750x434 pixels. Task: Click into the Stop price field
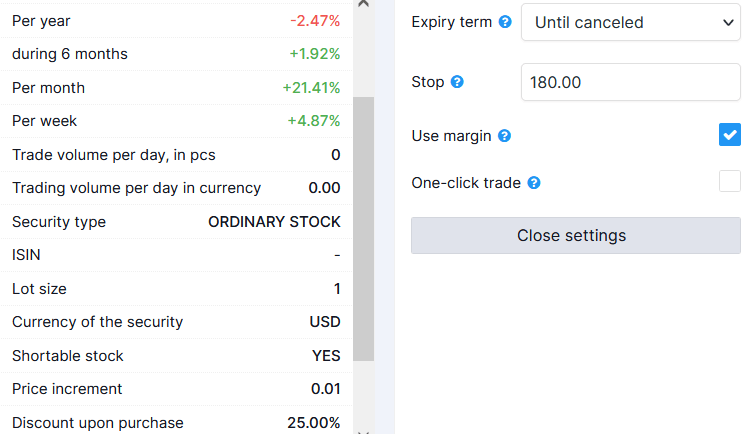pos(630,82)
